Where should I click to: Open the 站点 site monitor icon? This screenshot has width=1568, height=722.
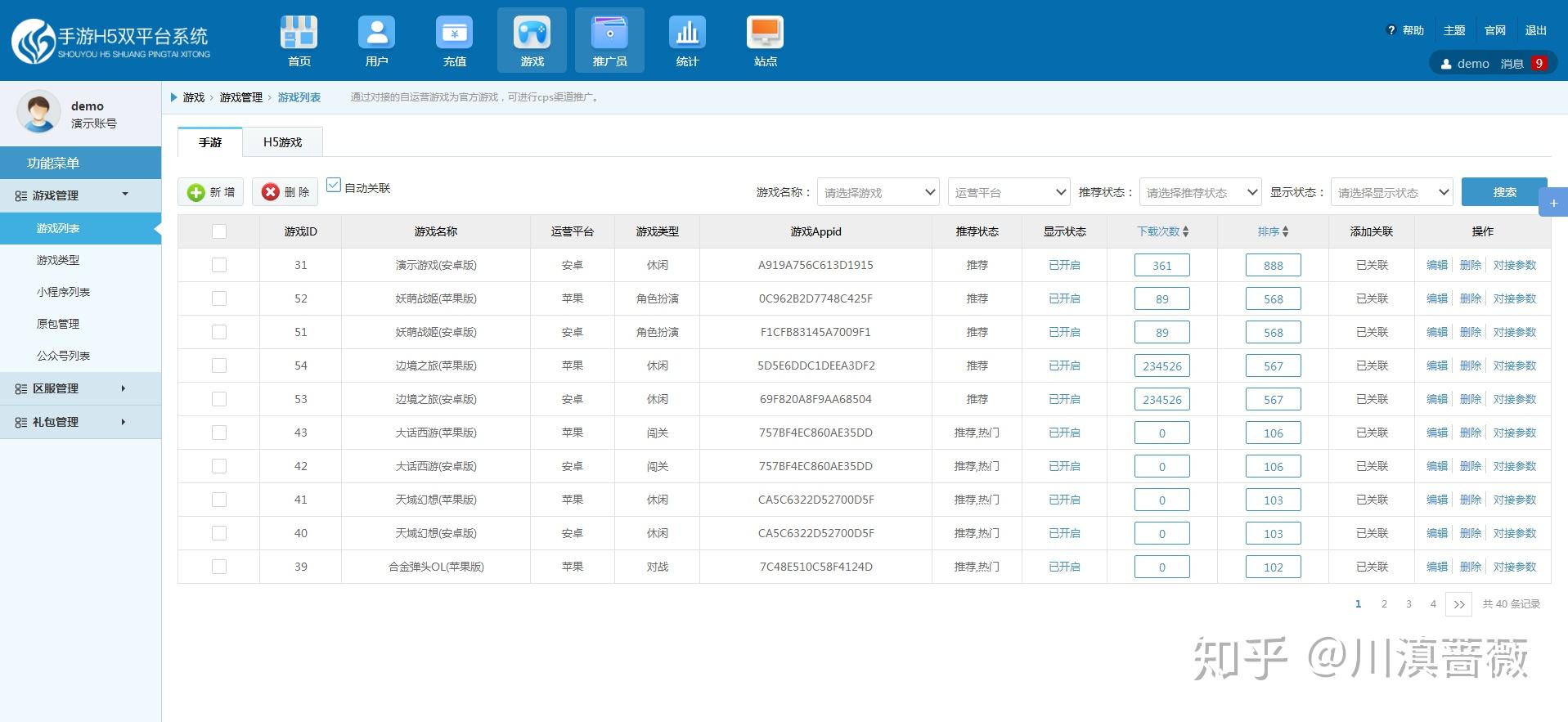click(765, 40)
